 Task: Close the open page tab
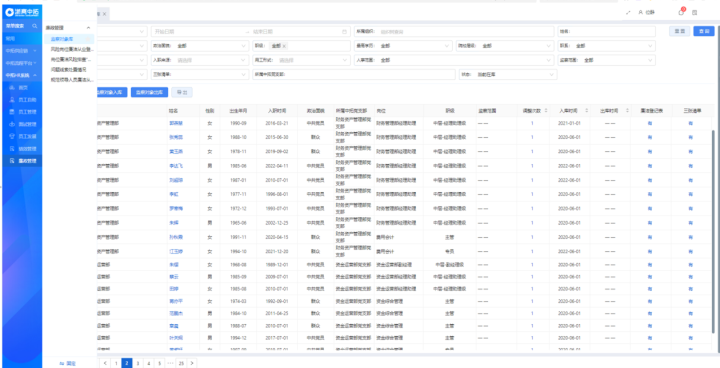tap(105, 14)
